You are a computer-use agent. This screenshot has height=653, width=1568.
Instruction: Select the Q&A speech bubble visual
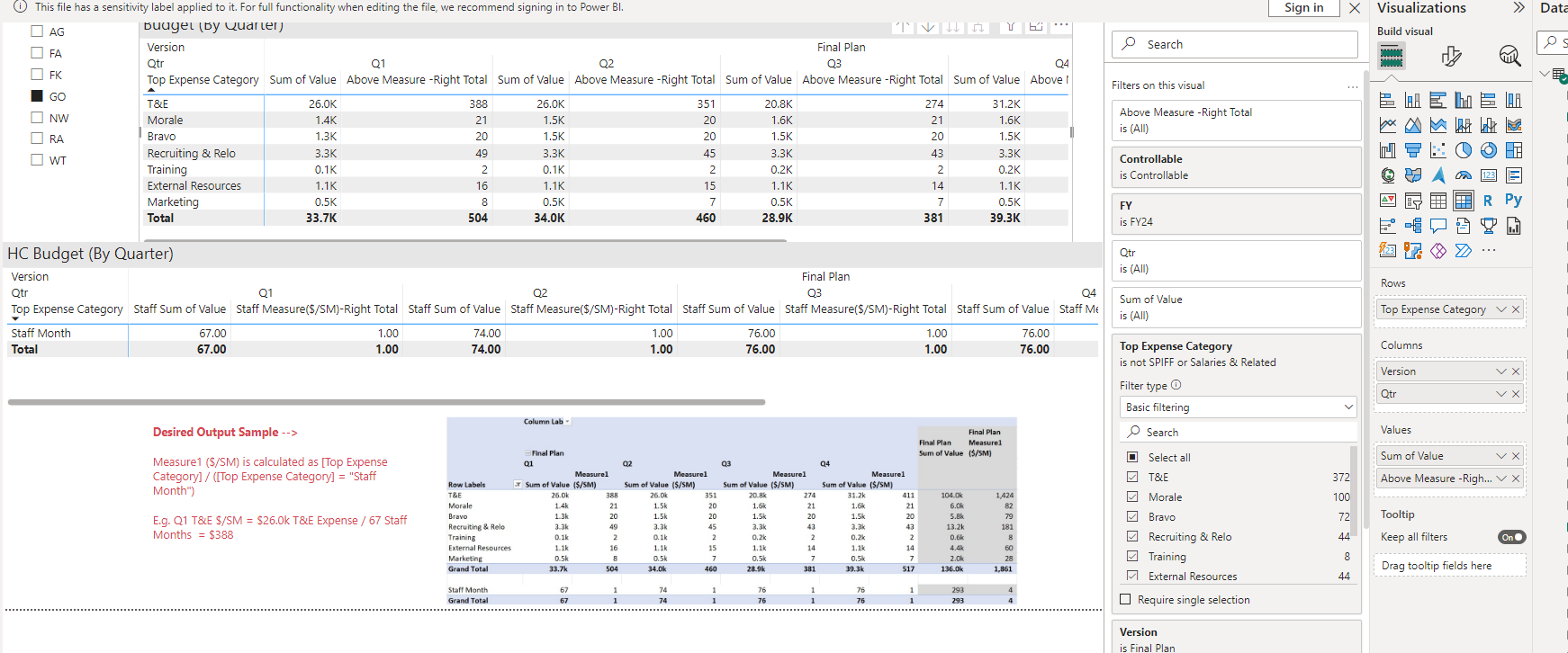pos(1438,226)
